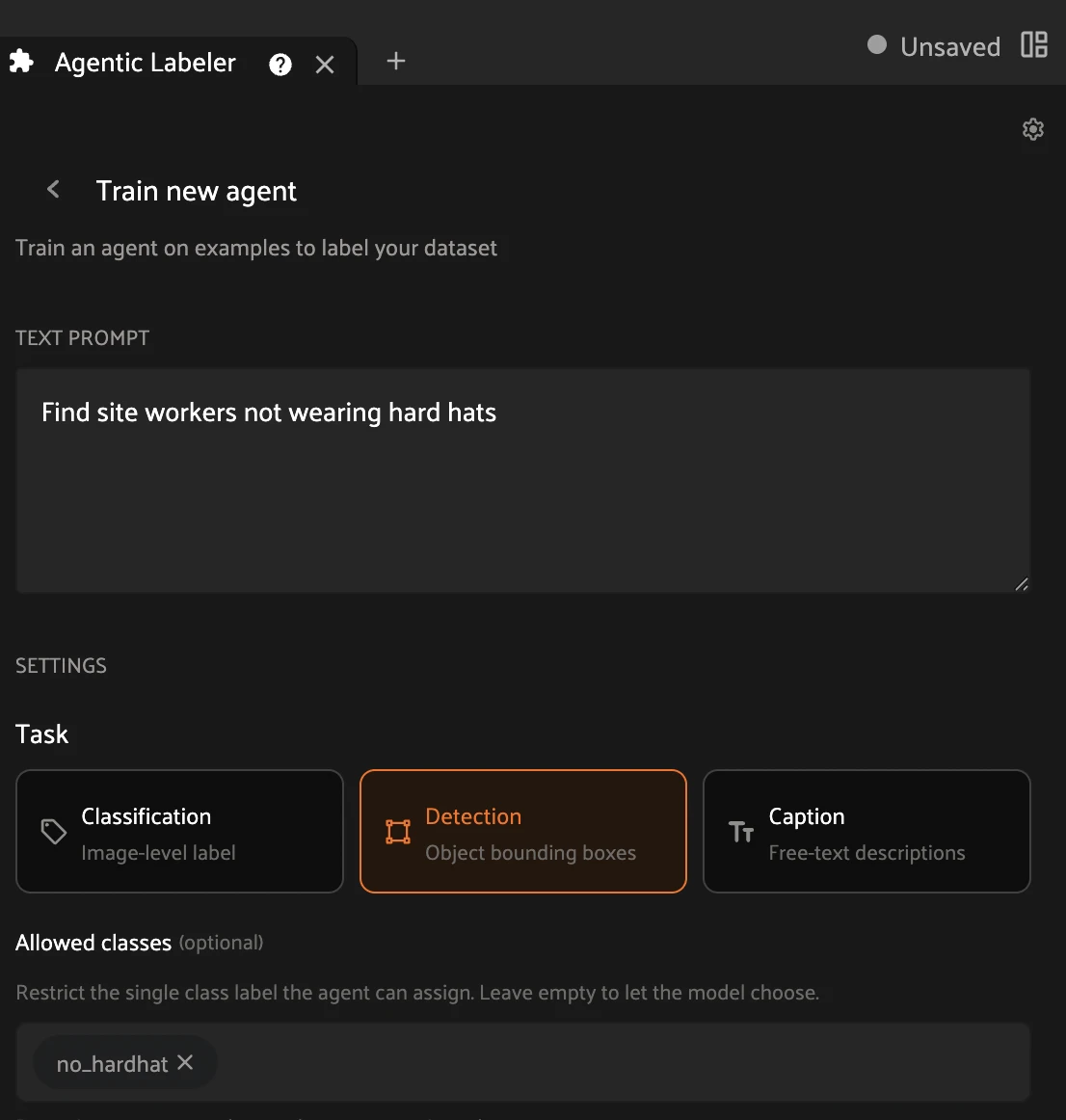Click the Detection bounding box icon
The image size is (1066, 1120).
click(x=398, y=832)
